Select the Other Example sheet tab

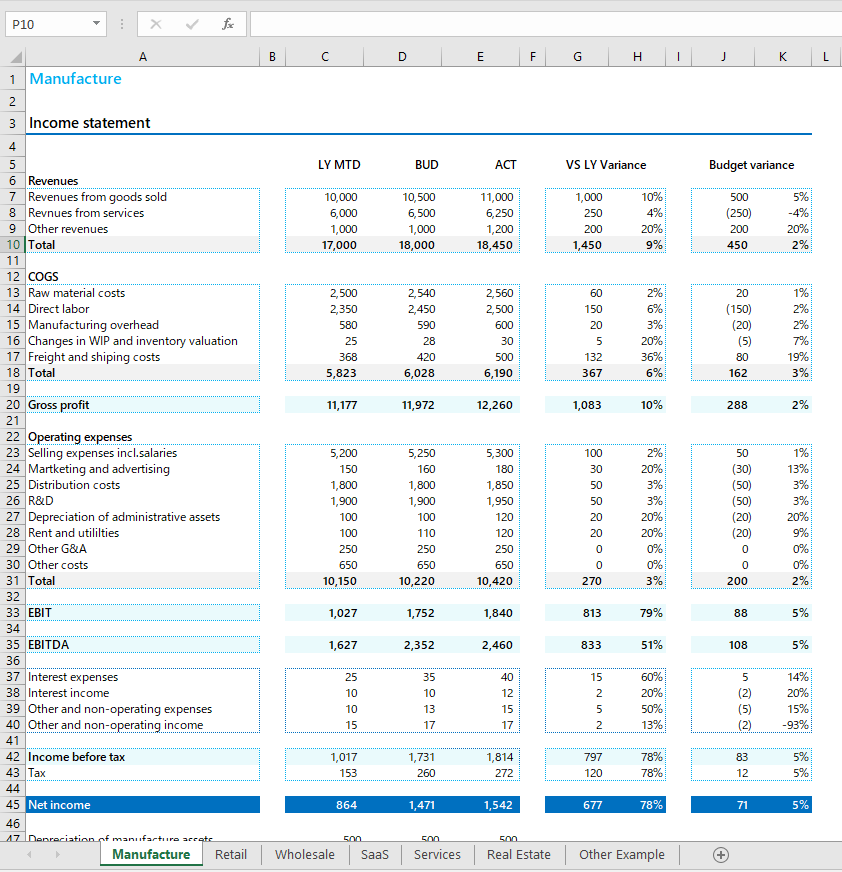coord(621,854)
